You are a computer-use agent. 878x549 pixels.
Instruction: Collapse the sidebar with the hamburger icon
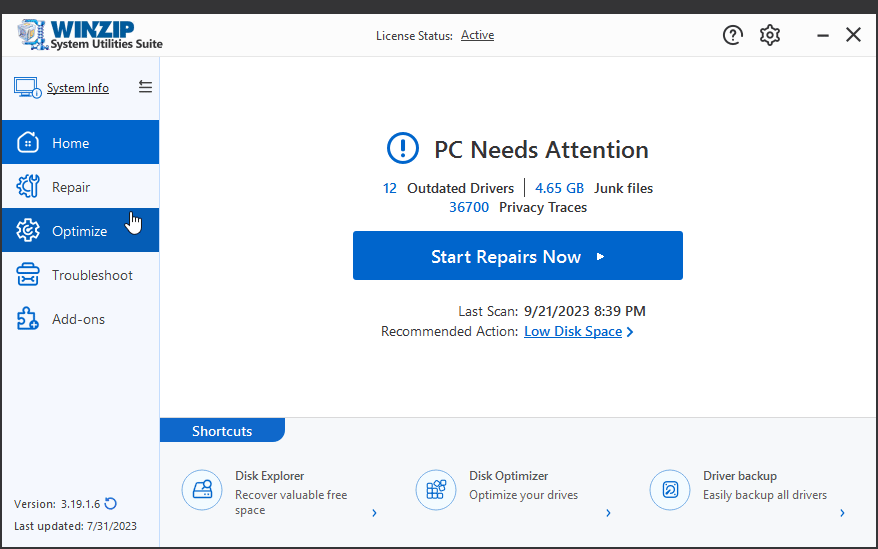145,87
